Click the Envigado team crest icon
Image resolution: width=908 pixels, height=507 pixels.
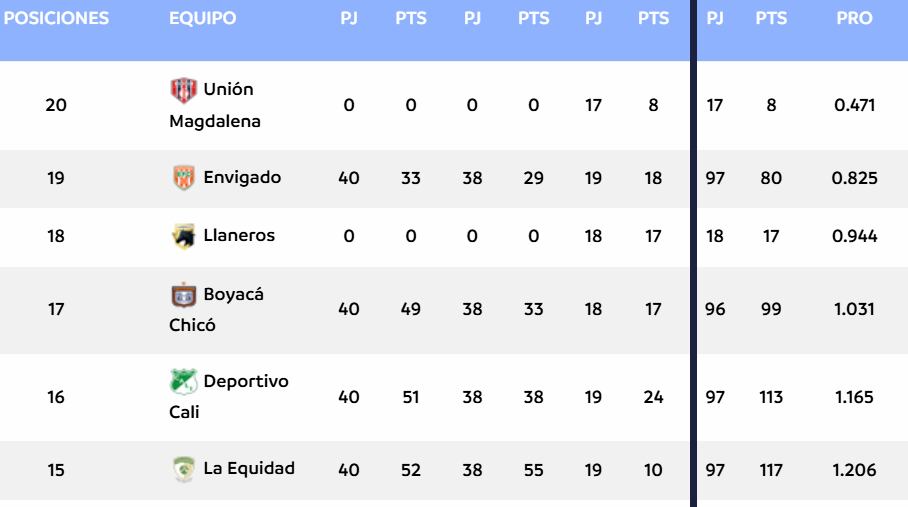(x=184, y=178)
